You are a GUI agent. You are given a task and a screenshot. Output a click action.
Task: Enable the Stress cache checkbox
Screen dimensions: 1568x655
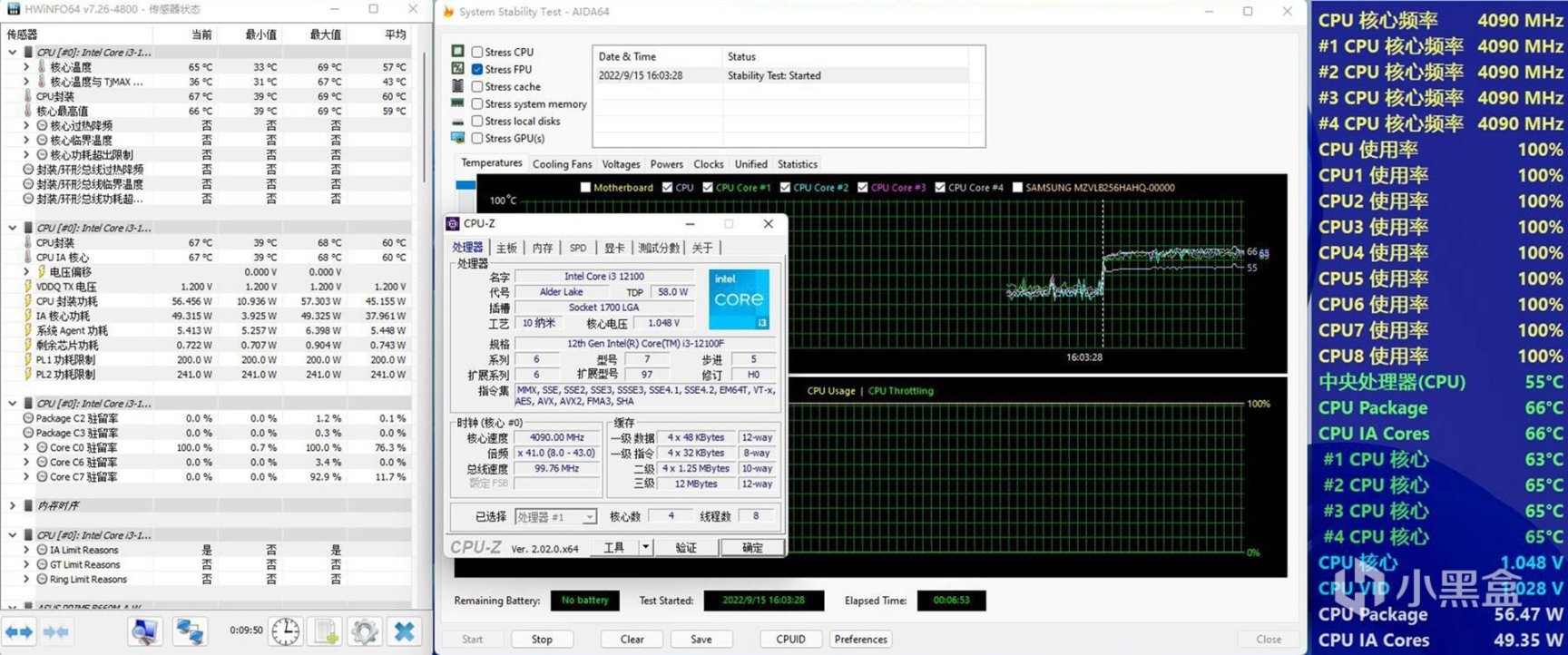click(x=477, y=86)
